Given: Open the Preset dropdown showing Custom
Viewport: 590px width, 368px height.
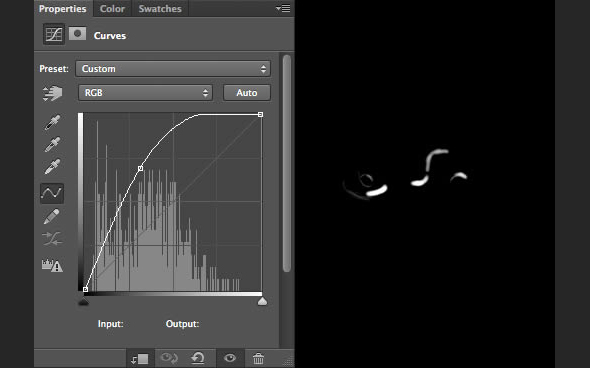Looking at the screenshot, I should [x=173, y=69].
